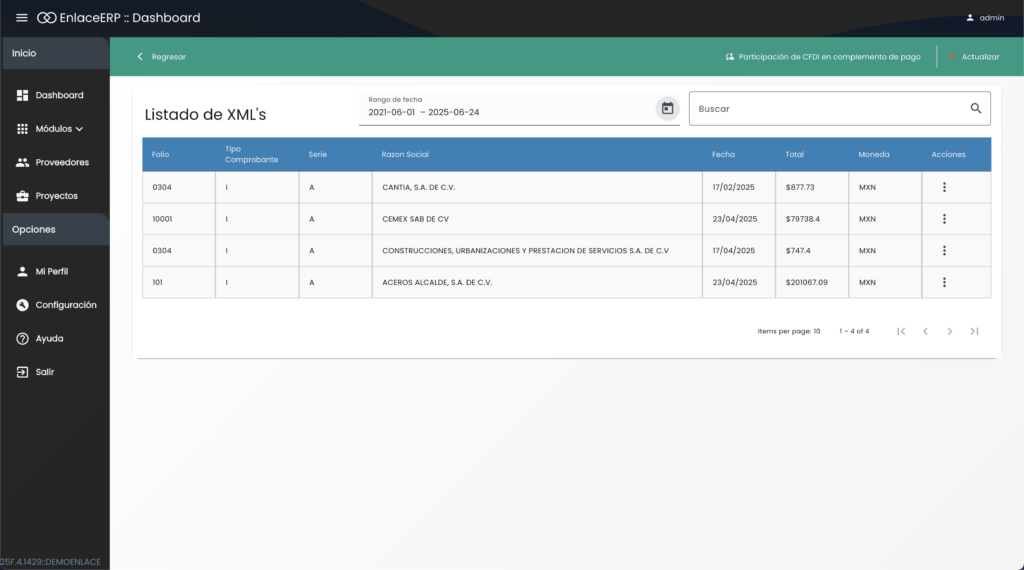The height and width of the screenshot is (570, 1024).
Task: Click the ACEROS ALCALDE, S.A. DE C.V. name
Action: point(437,282)
